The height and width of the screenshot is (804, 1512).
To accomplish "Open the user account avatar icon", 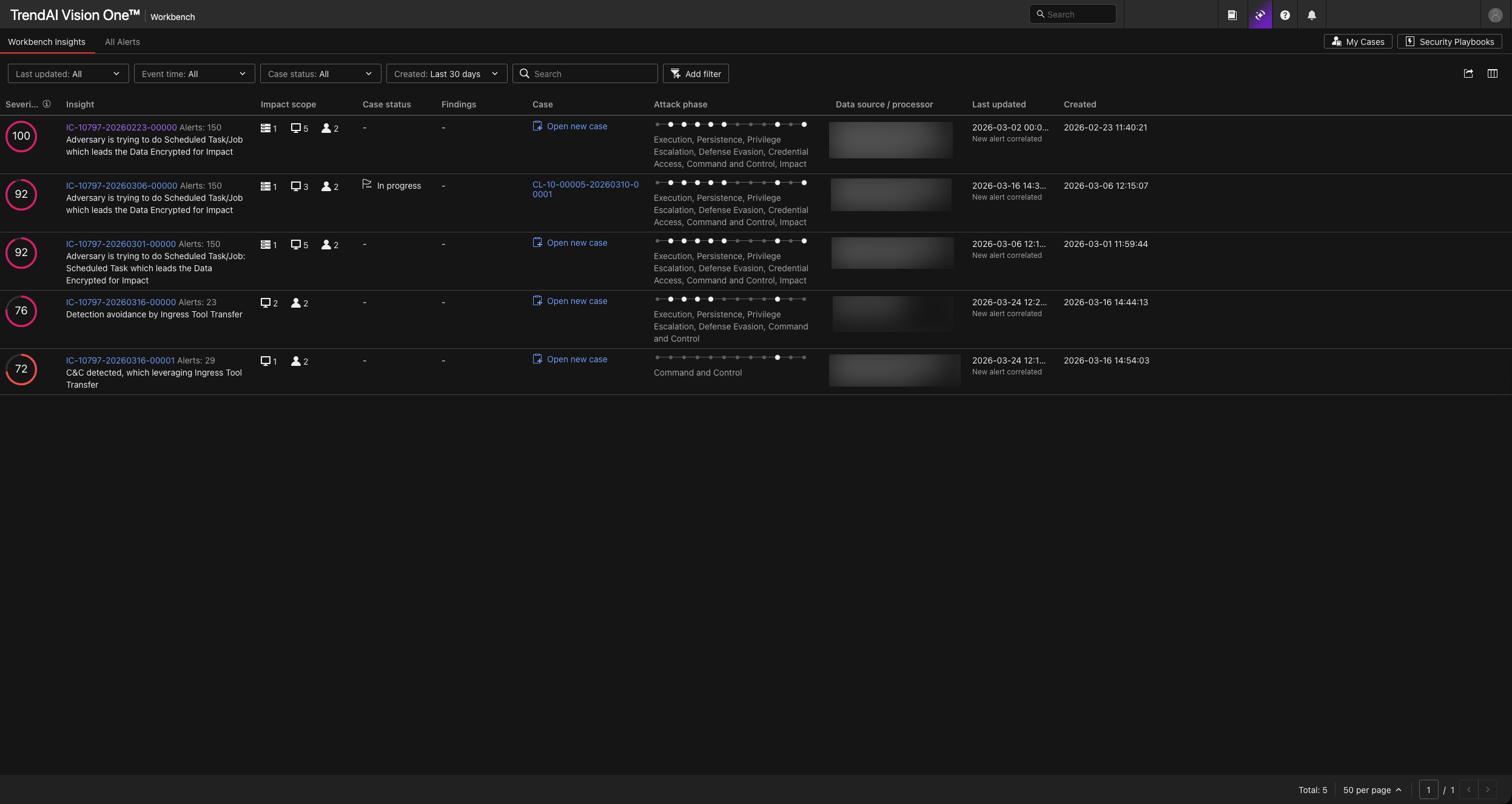I will click(1495, 15).
